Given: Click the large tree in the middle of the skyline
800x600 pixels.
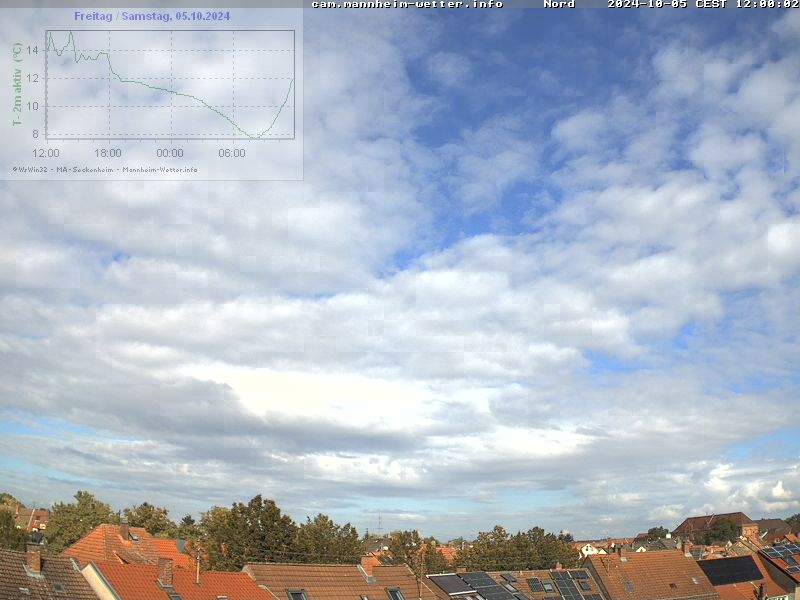Looking at the screenshot, I should [250, 528].
